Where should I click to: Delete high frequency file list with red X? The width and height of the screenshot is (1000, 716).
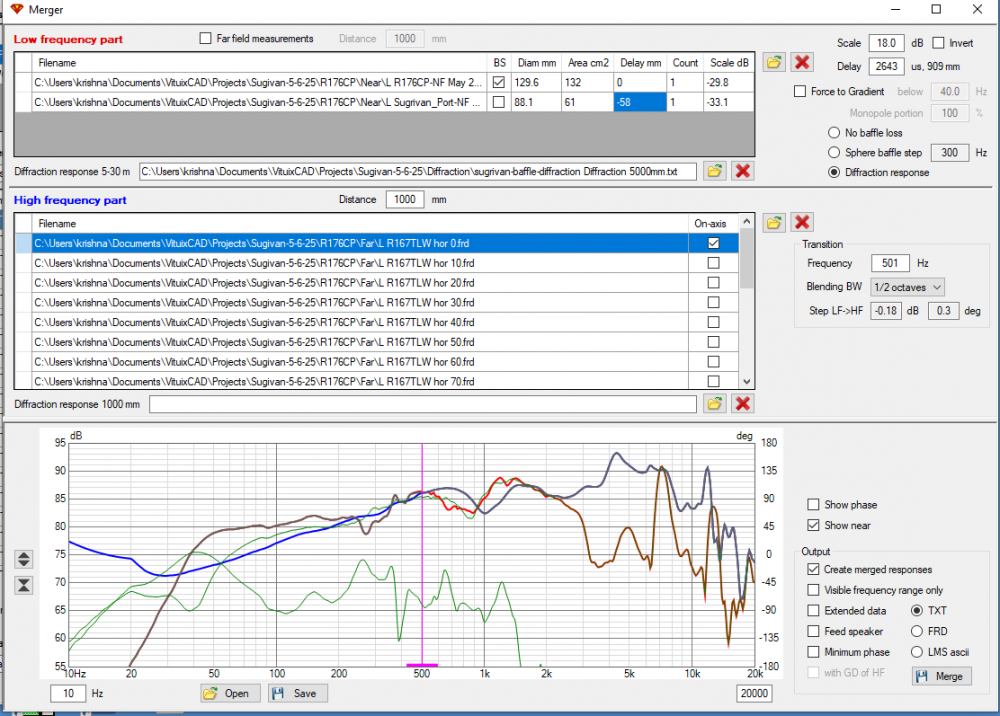click(x=802, y=222)
